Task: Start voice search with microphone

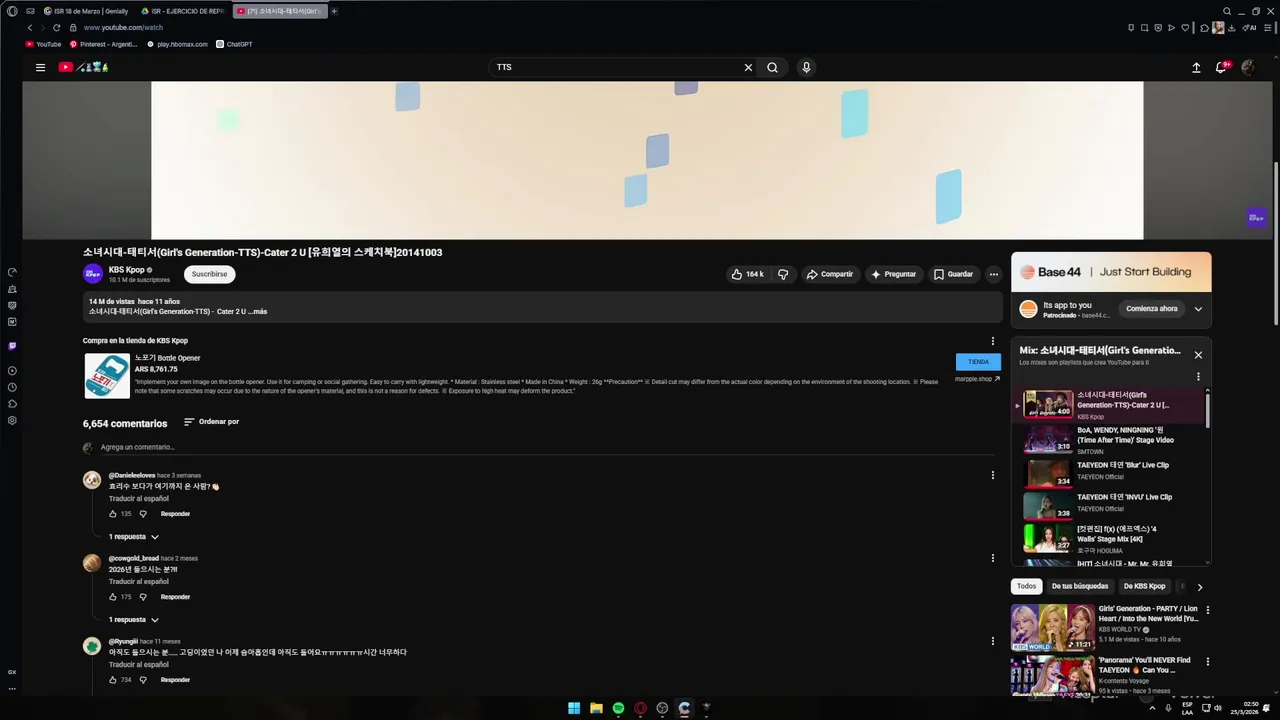Action: point(806,67)
